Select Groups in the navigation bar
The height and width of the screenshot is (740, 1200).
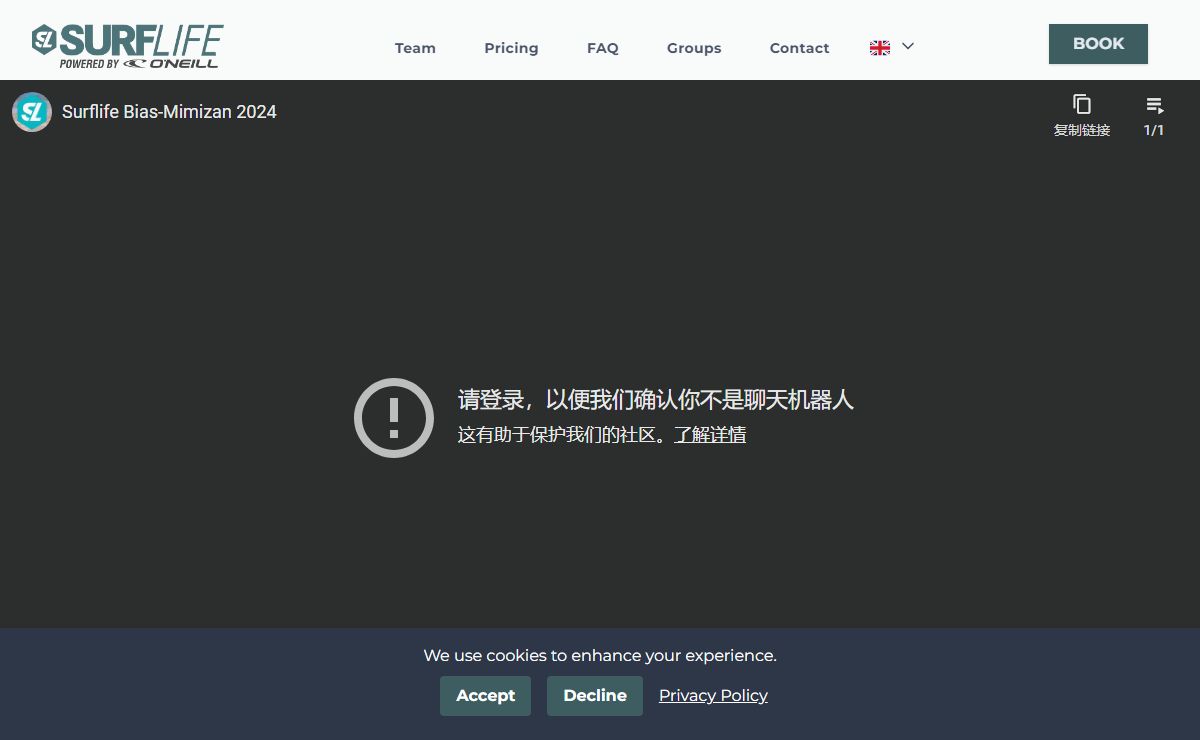click(x=694, y=48)
